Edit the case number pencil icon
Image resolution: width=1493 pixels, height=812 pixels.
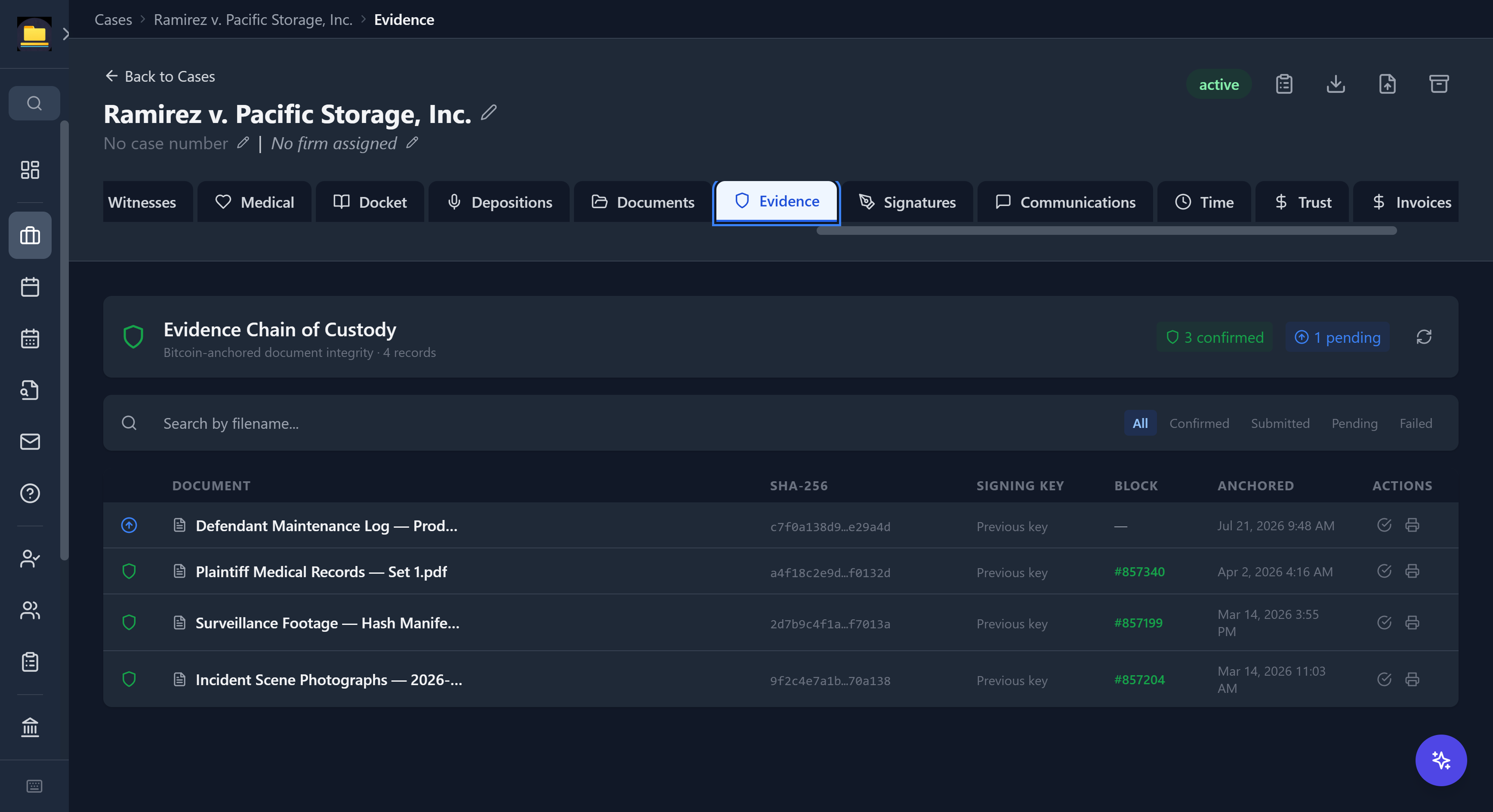[243, 142]
